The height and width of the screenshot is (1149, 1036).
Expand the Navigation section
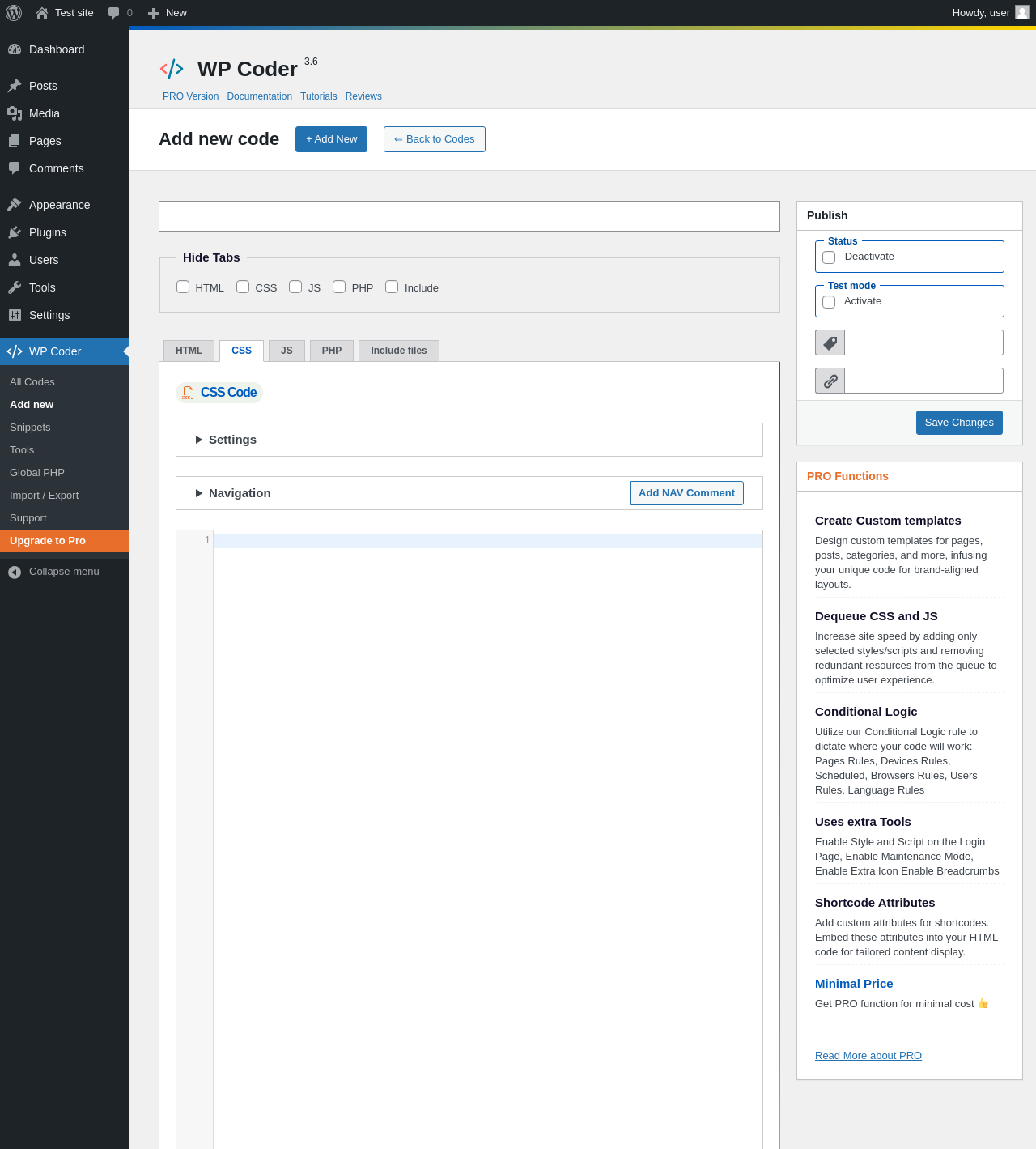coord(233,493)
